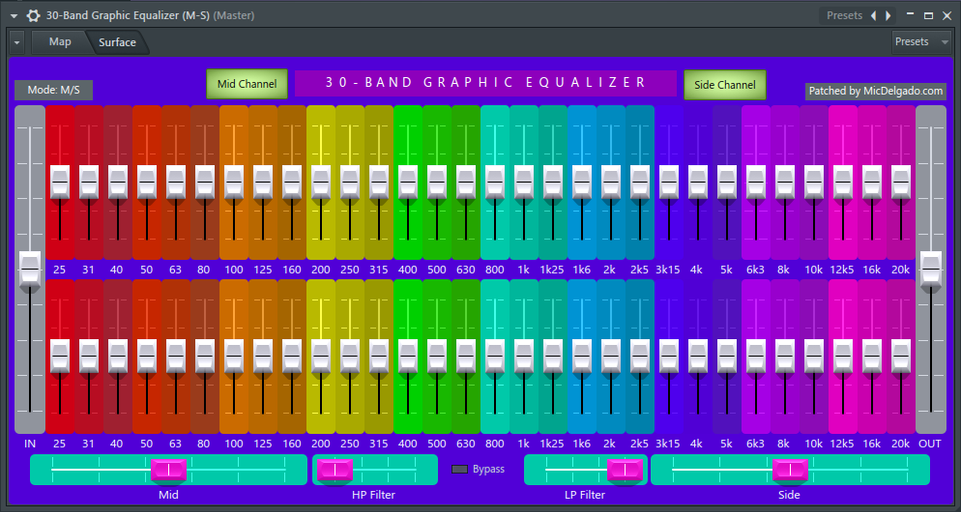Click the OUT gain fader handle
This screenshot has width=961, height=512.
(x=931, y=269)
